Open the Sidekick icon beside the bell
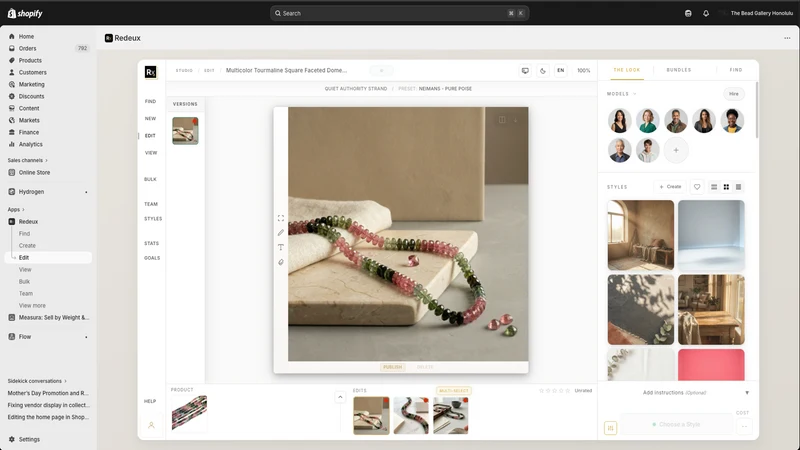The width and height of the screenshot is (800, 450). tap(688, 13)
